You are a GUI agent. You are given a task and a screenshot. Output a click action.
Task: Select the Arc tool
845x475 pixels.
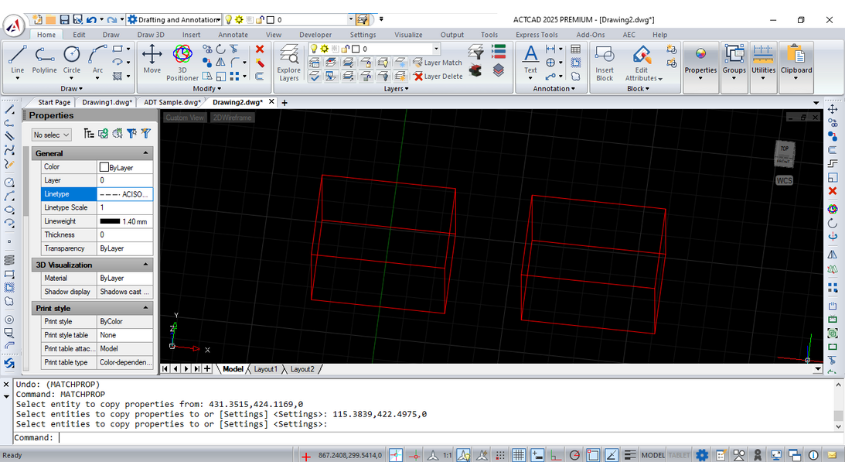[x=97, y=60]
